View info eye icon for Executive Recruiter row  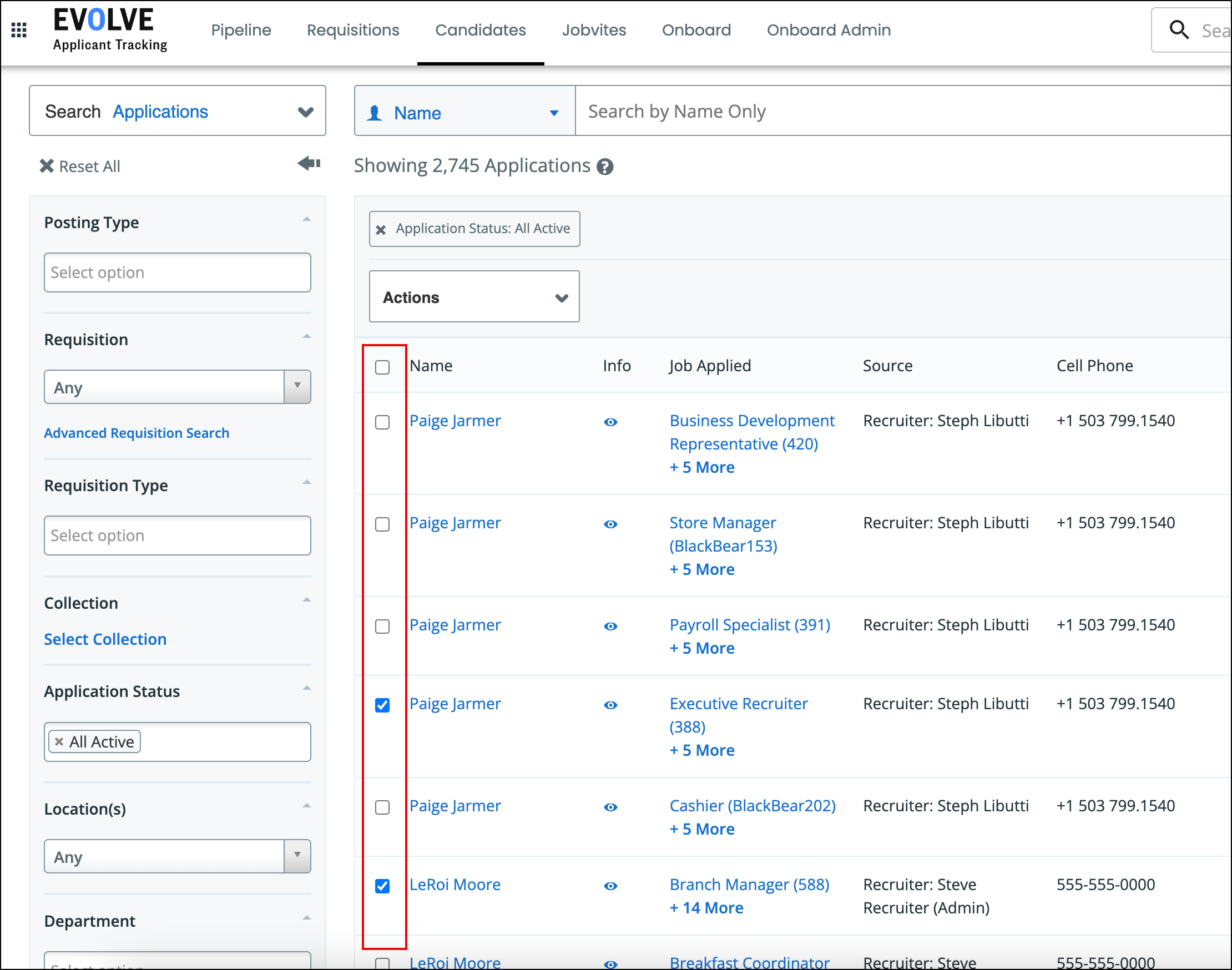tap(610, 705)
